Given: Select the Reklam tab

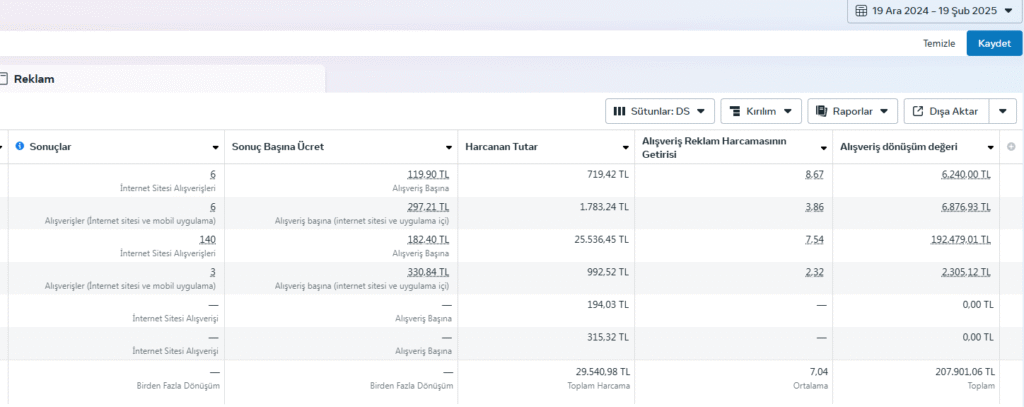Looking at the screenshot, I should point(33,79).
